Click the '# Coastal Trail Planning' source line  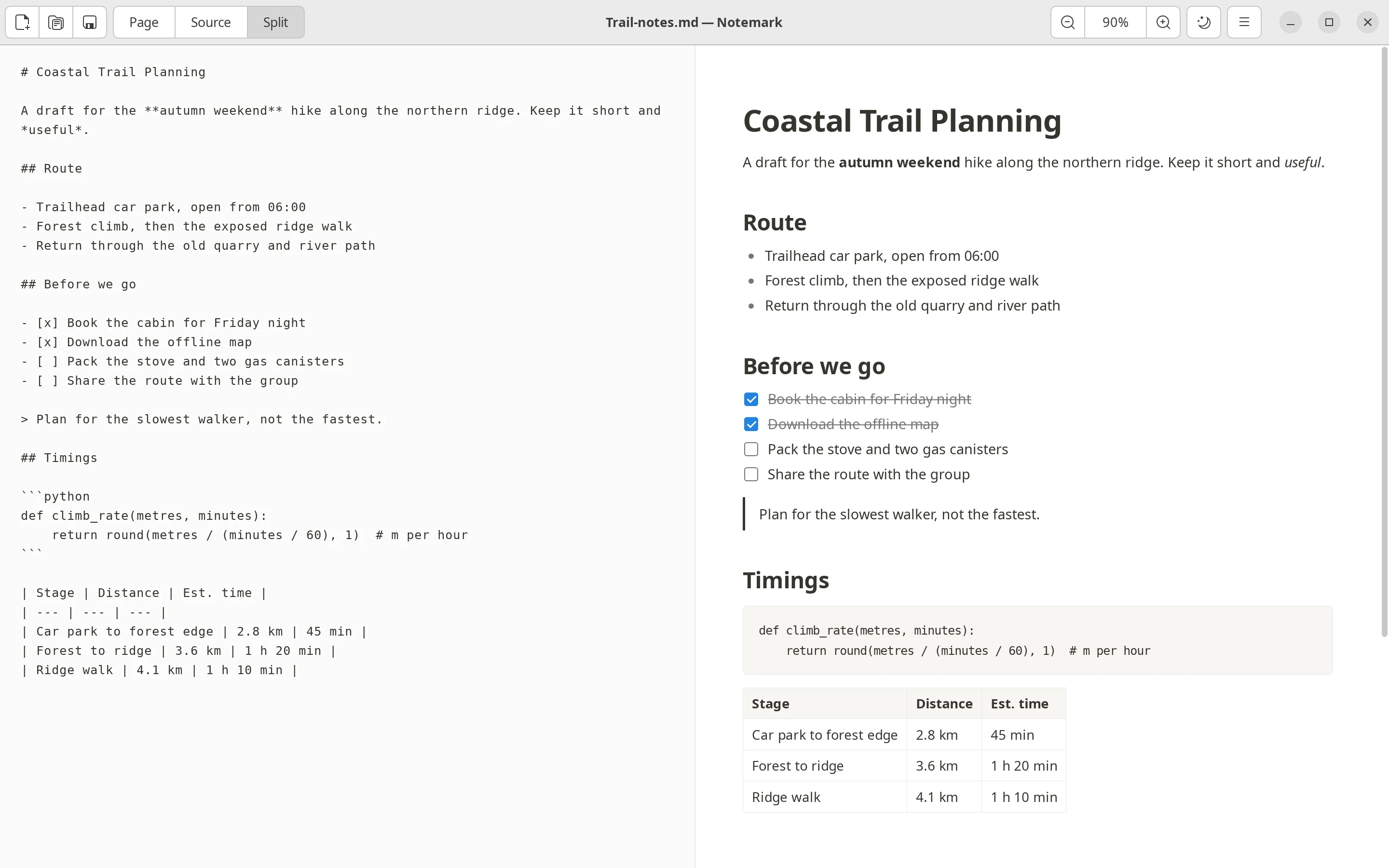click(x=113, y=72)
